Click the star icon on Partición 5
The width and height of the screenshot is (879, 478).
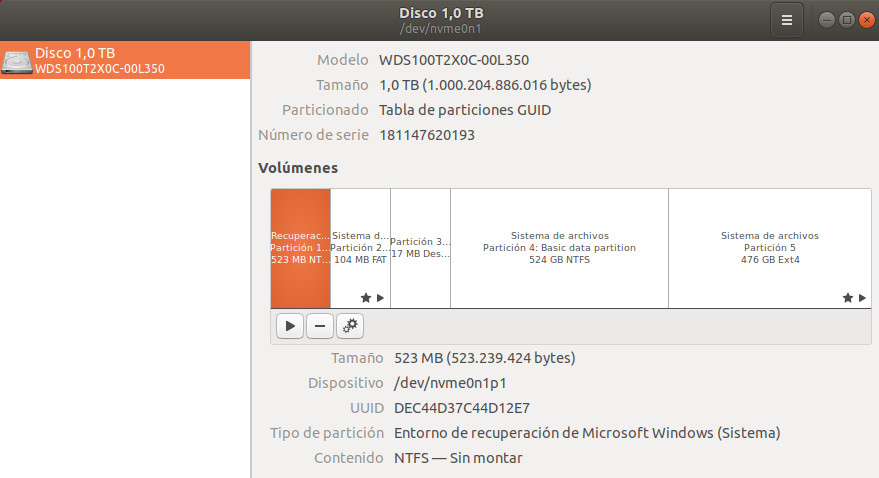(x=847, y=298)
